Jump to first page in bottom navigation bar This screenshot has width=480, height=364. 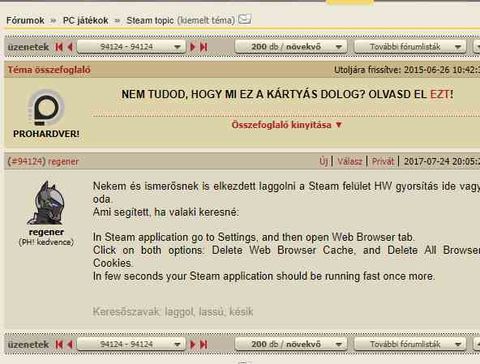59,344
